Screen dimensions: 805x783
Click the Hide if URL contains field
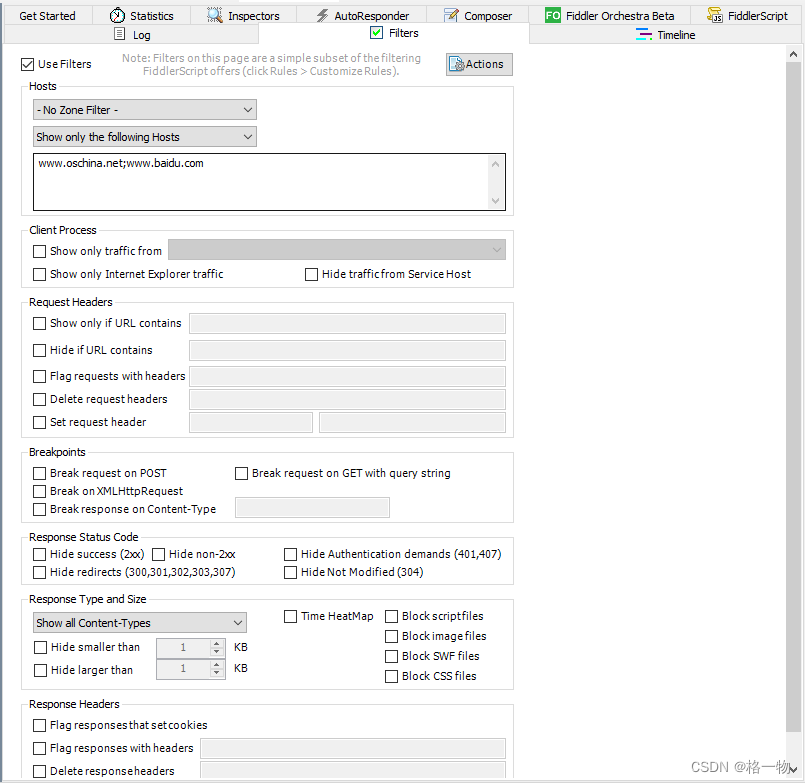pos(347,350)
